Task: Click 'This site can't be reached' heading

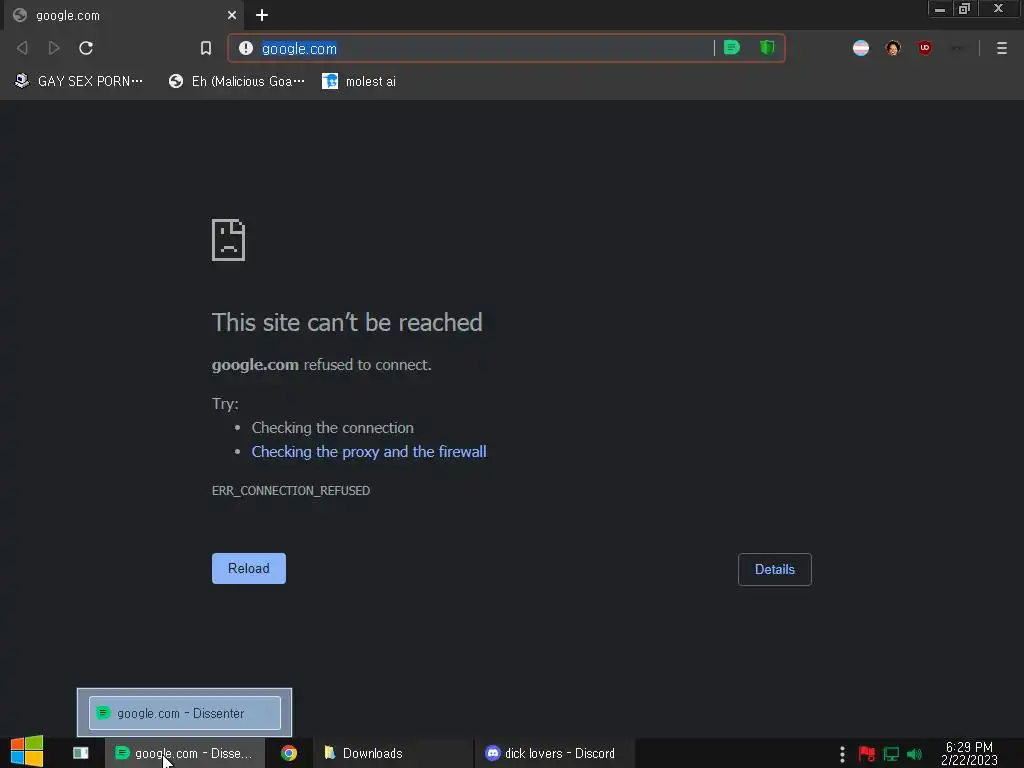Action: (x=347, y=323)
